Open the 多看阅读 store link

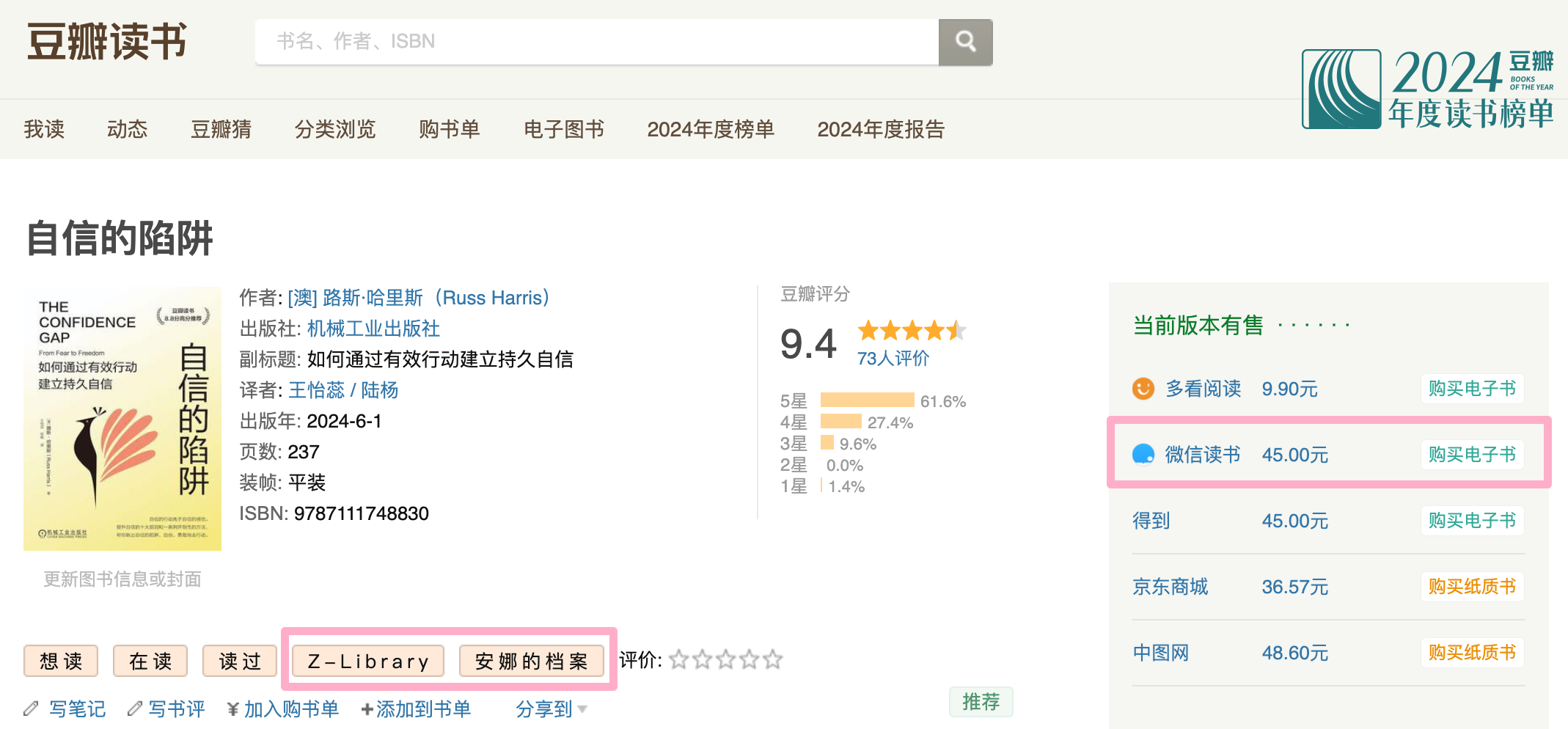(x=1204, y=389)
